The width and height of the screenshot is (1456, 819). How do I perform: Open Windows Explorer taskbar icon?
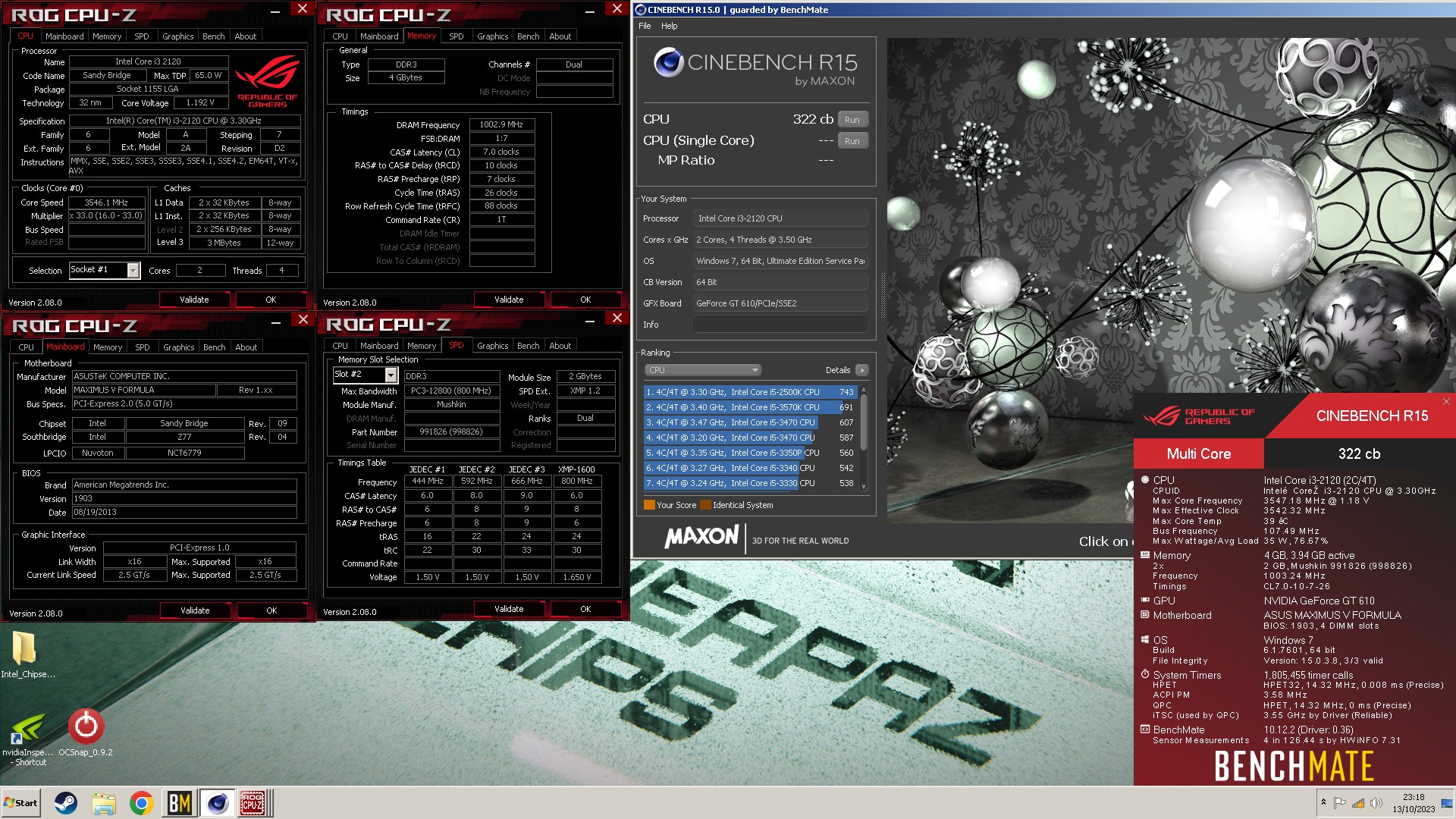[104, 802]
